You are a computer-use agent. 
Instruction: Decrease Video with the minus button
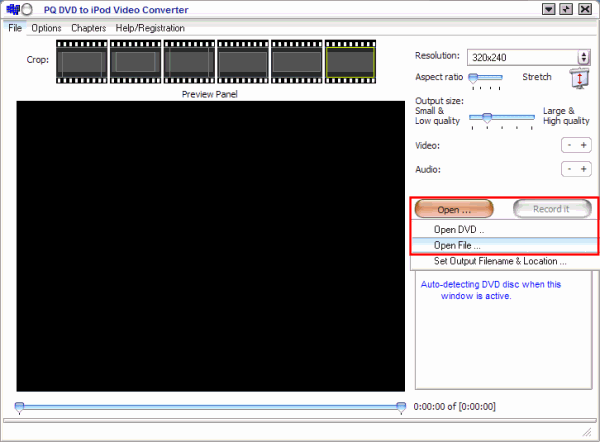(569, 145)
